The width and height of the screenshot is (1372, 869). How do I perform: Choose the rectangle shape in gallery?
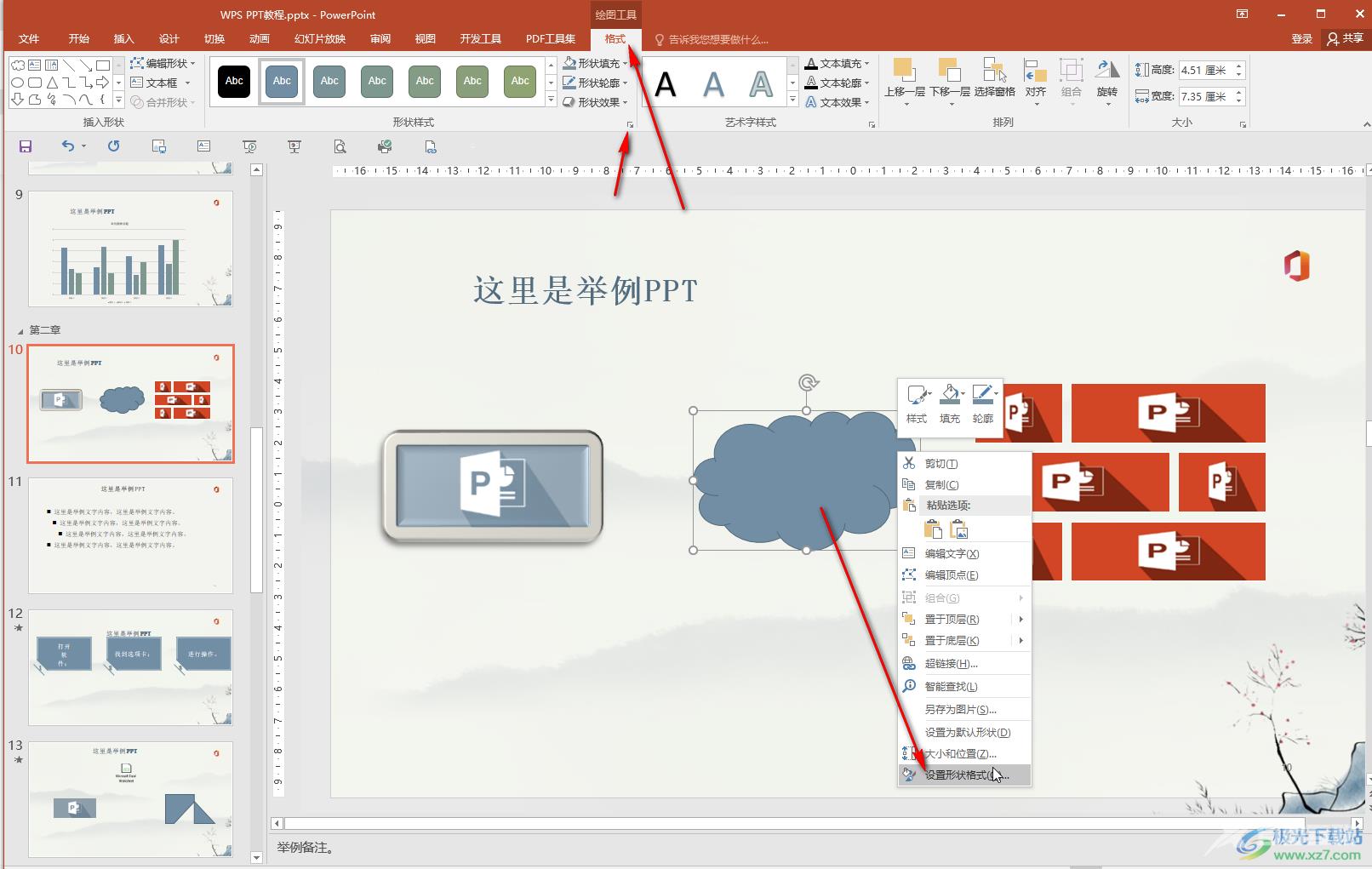click(x=102, y=65)
